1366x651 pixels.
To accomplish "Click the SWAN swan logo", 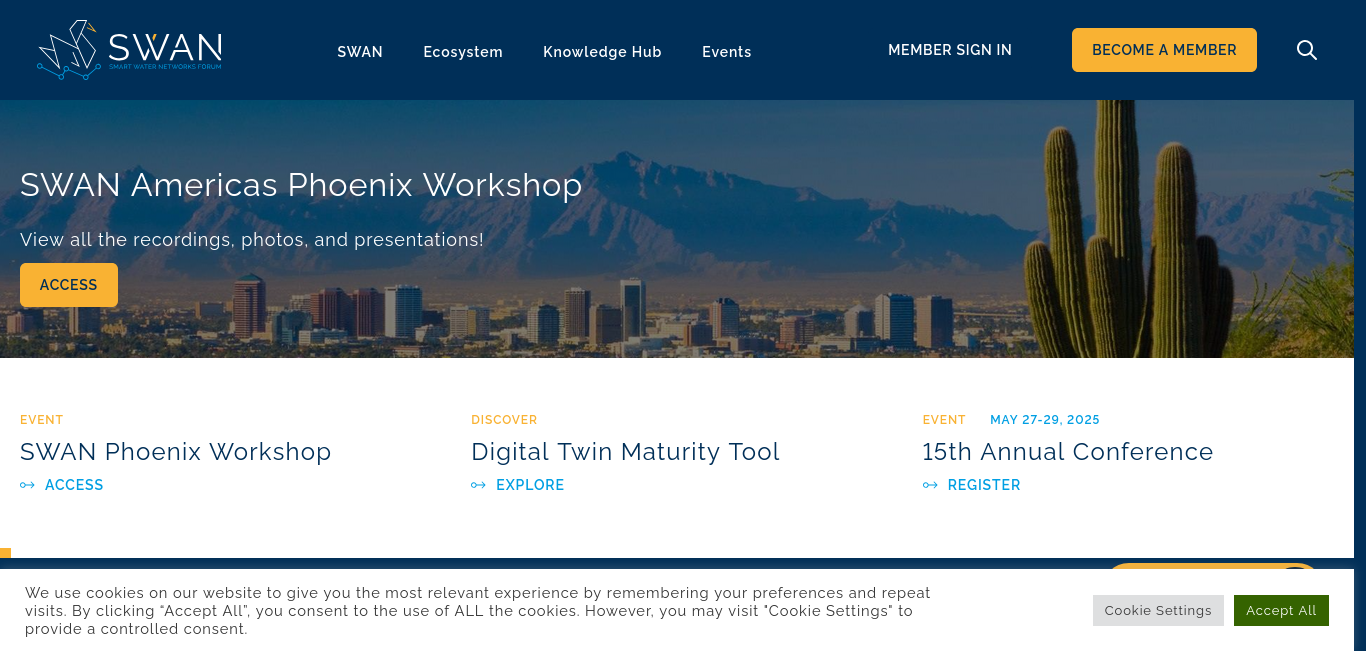I will 130,50.
